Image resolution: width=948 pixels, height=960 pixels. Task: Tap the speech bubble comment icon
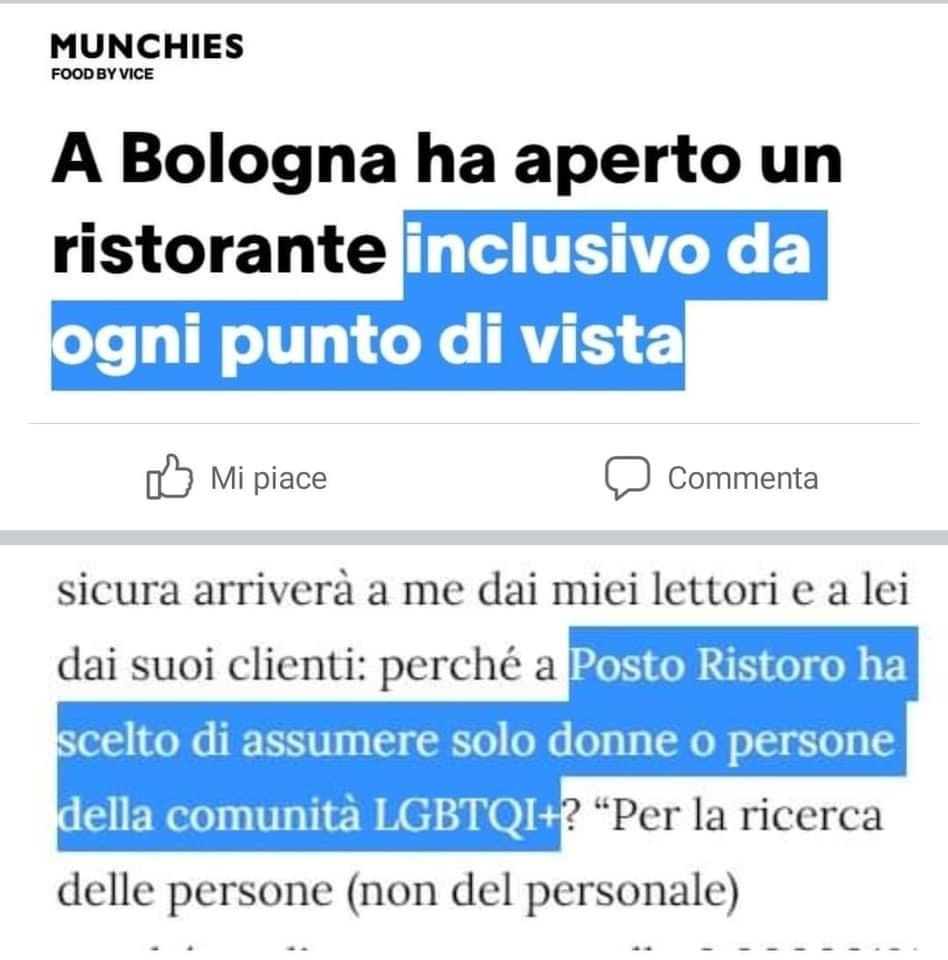pos(628,478)
